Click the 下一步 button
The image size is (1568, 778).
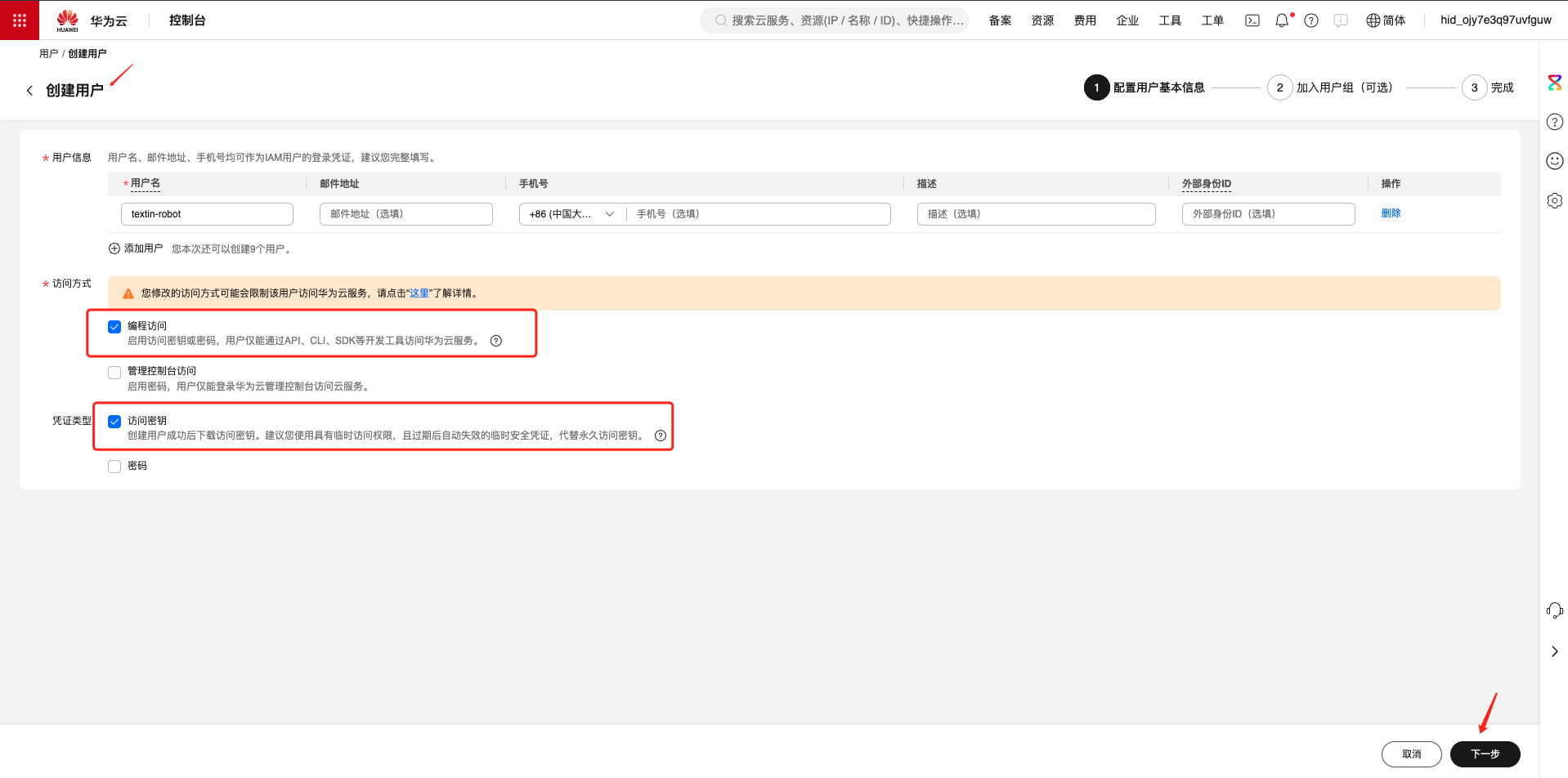point(1485,753)
